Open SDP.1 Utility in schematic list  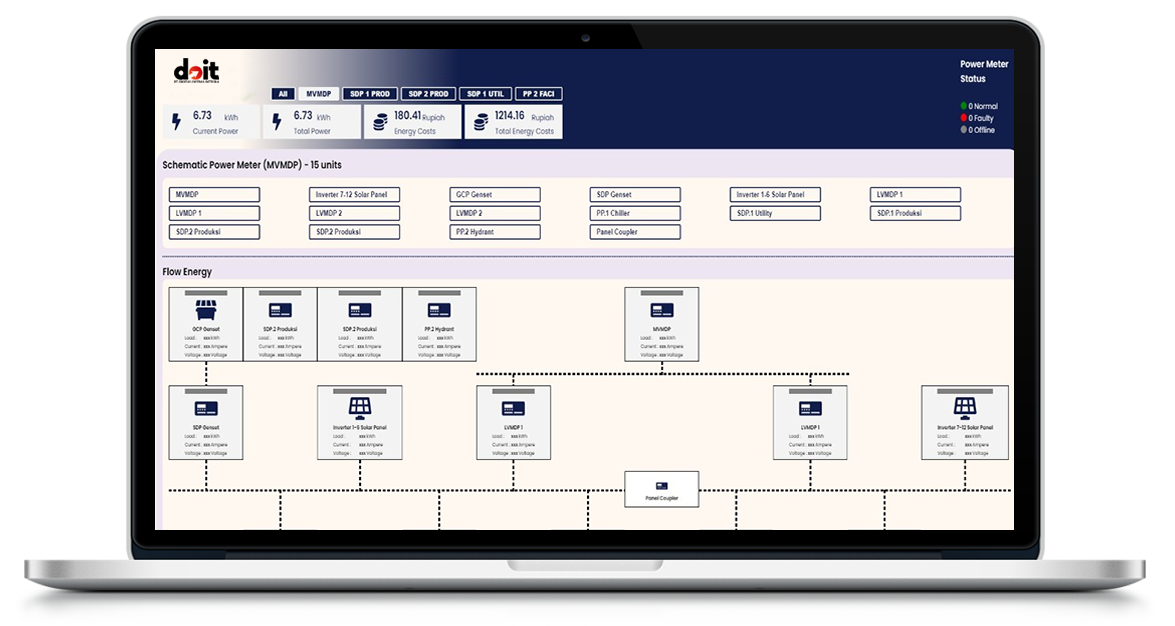[776, 214]
